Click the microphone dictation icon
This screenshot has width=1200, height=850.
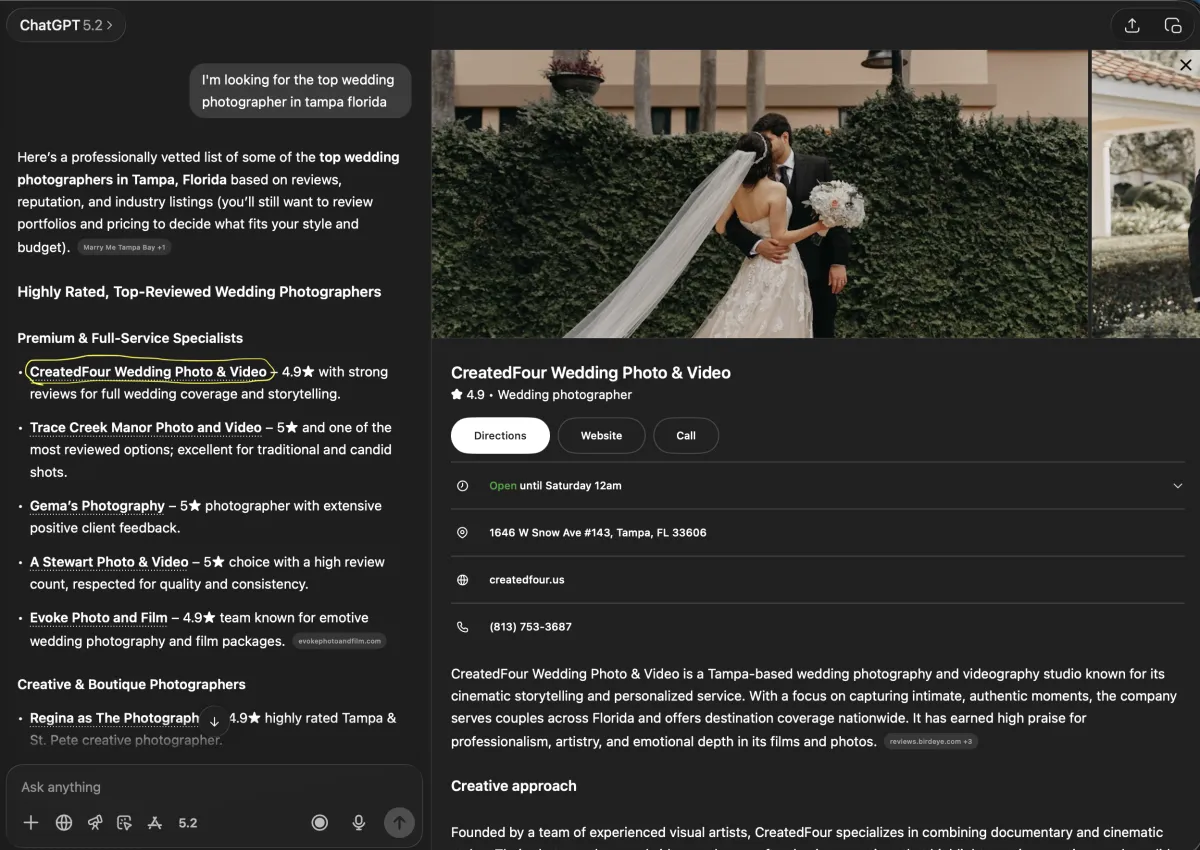359,823
